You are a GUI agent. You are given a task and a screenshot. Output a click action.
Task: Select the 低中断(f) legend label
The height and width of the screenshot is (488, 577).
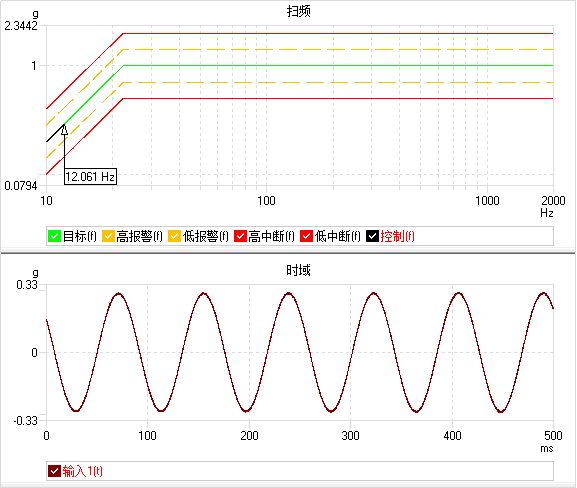(337, 236)
